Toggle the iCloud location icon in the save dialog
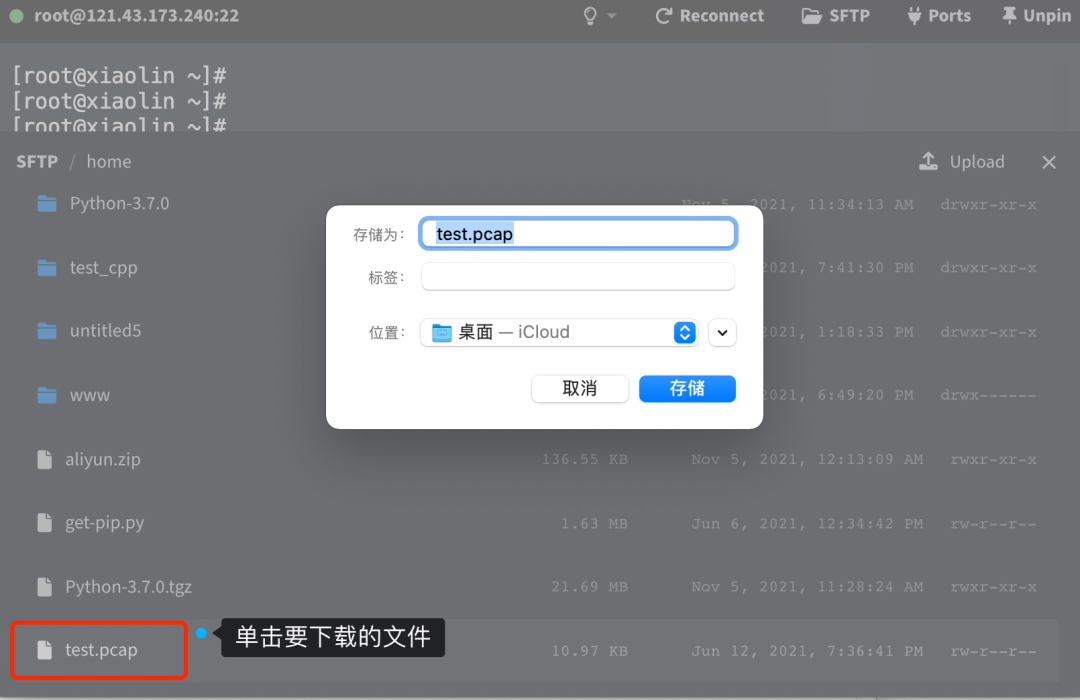 tap(441, 332)
